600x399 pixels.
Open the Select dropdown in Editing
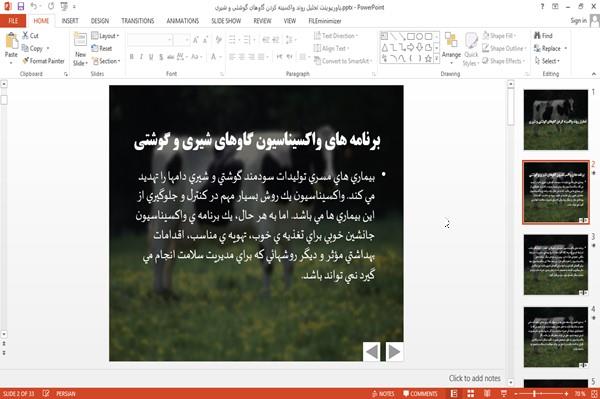pyautogui.click(x=547, y=61)
